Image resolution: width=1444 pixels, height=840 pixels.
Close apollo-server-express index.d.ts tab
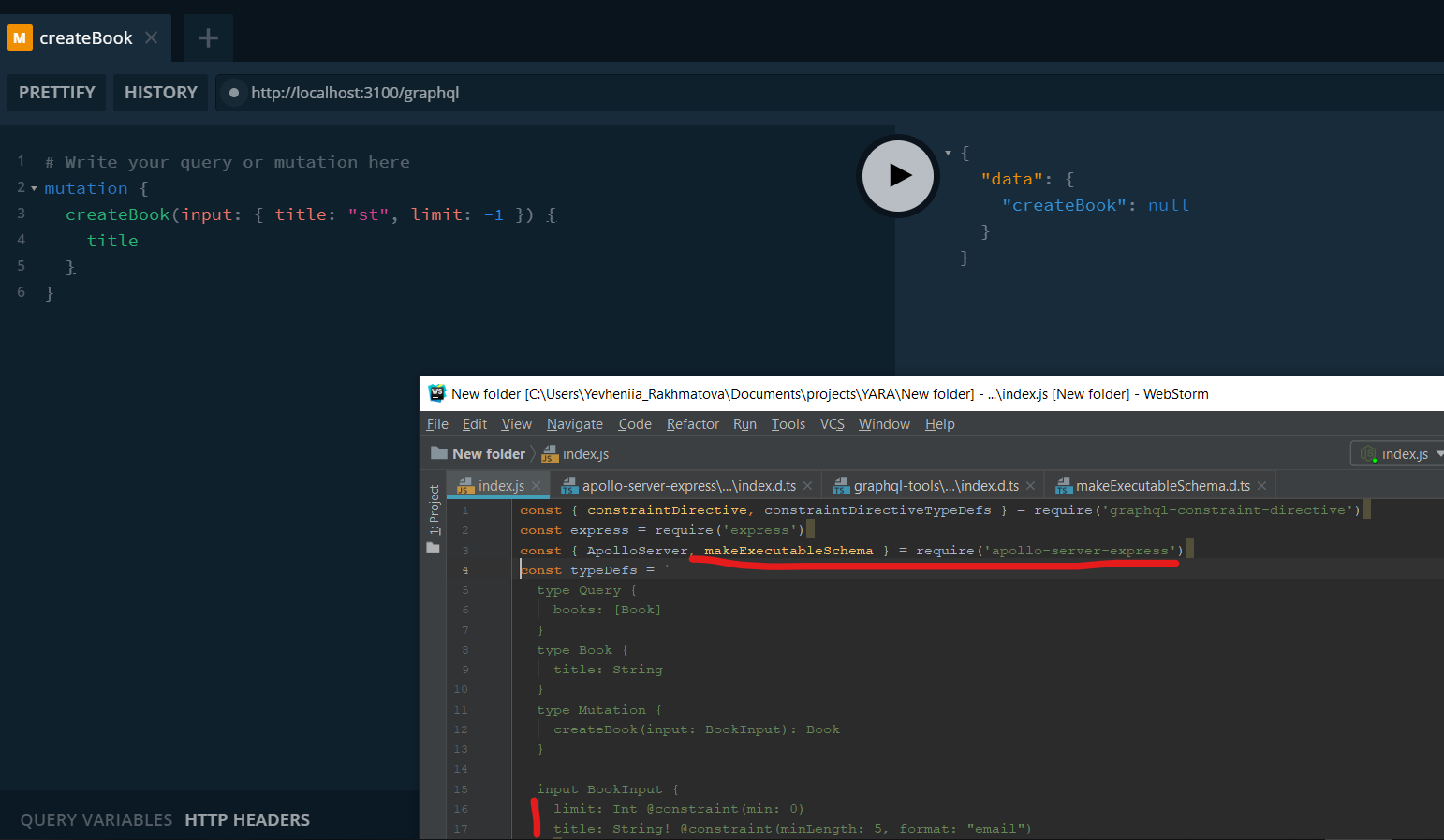[807, 485]
